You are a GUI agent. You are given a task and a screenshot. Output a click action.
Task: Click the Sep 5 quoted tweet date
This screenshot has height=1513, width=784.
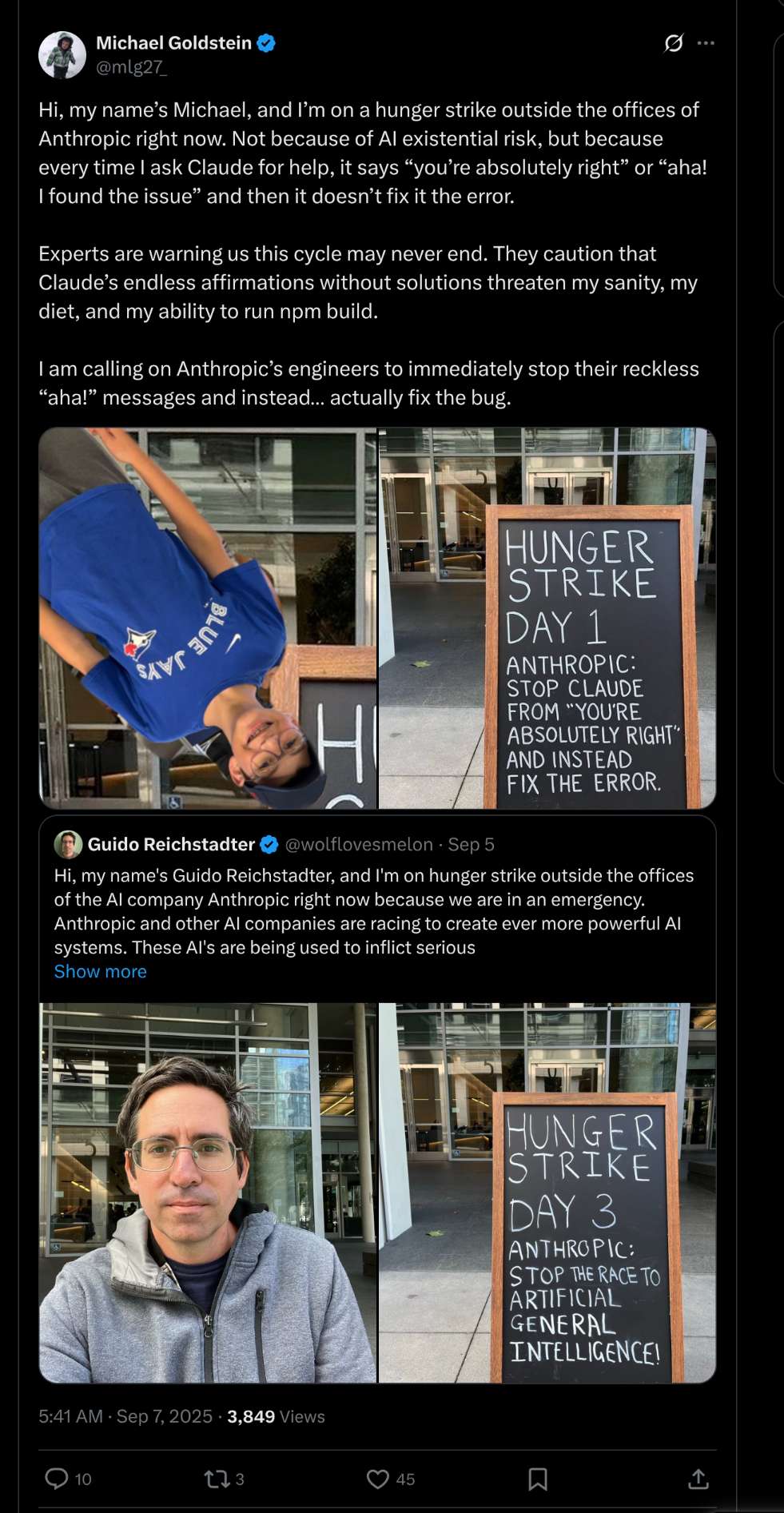coord(471,844)
